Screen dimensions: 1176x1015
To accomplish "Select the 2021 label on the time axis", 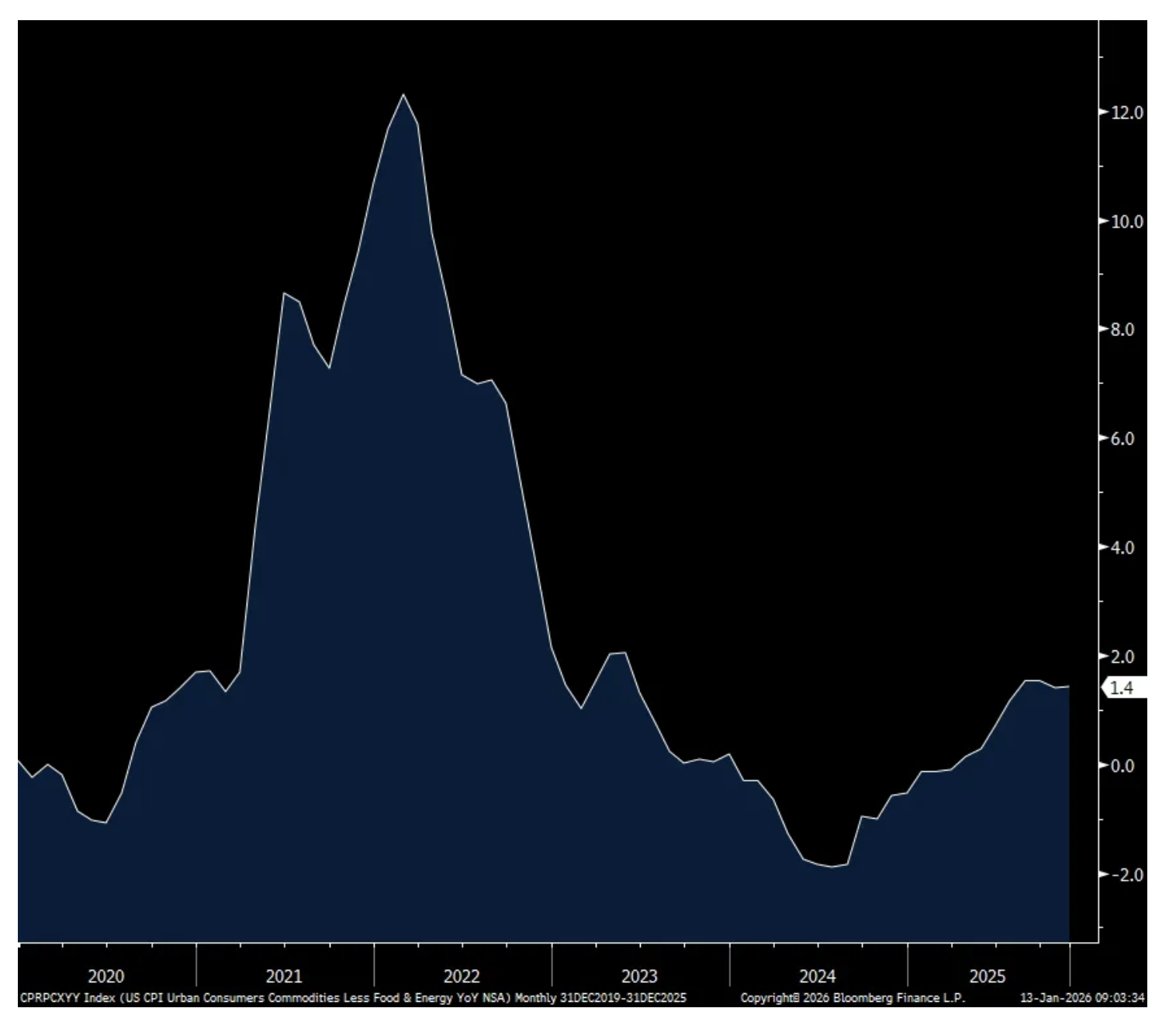I will click(284, 976).
